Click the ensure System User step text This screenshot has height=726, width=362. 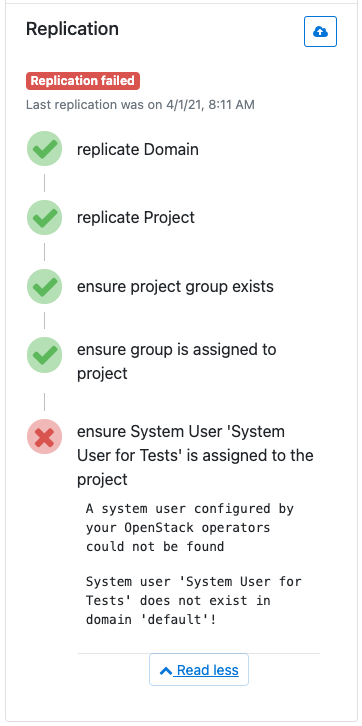point(195,455)
